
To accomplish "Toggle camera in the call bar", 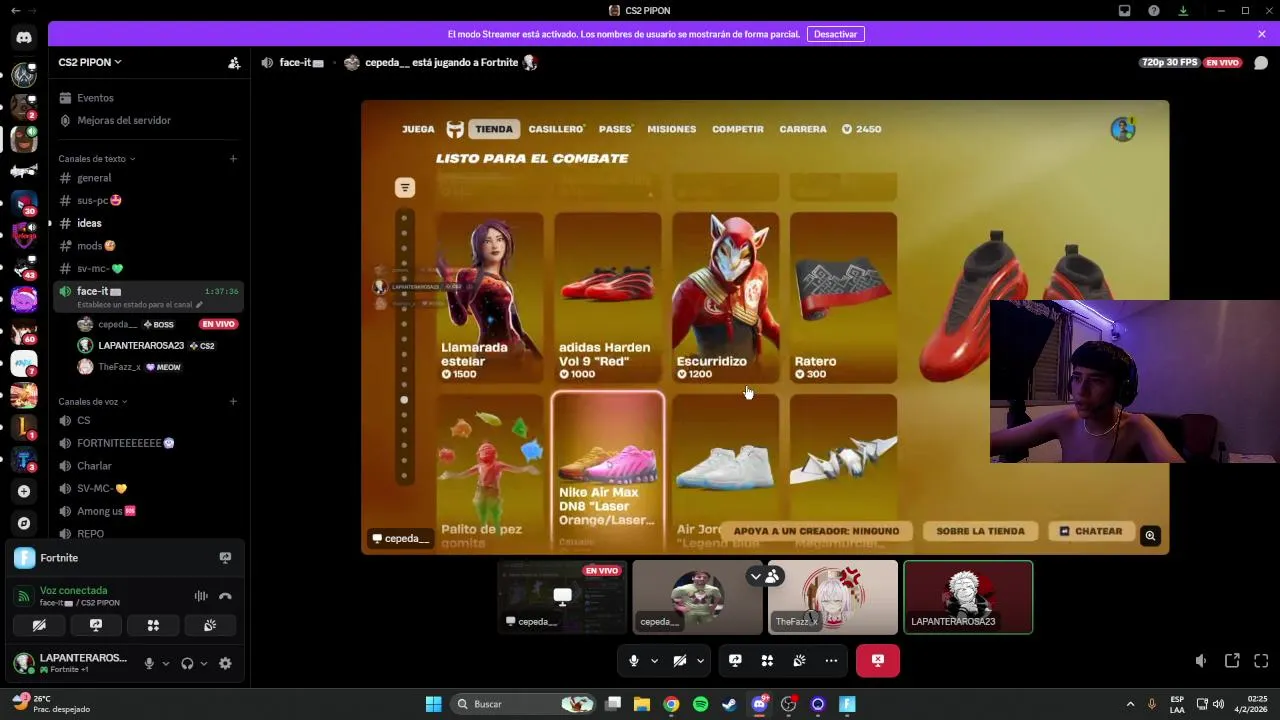I will pos(680,660).
